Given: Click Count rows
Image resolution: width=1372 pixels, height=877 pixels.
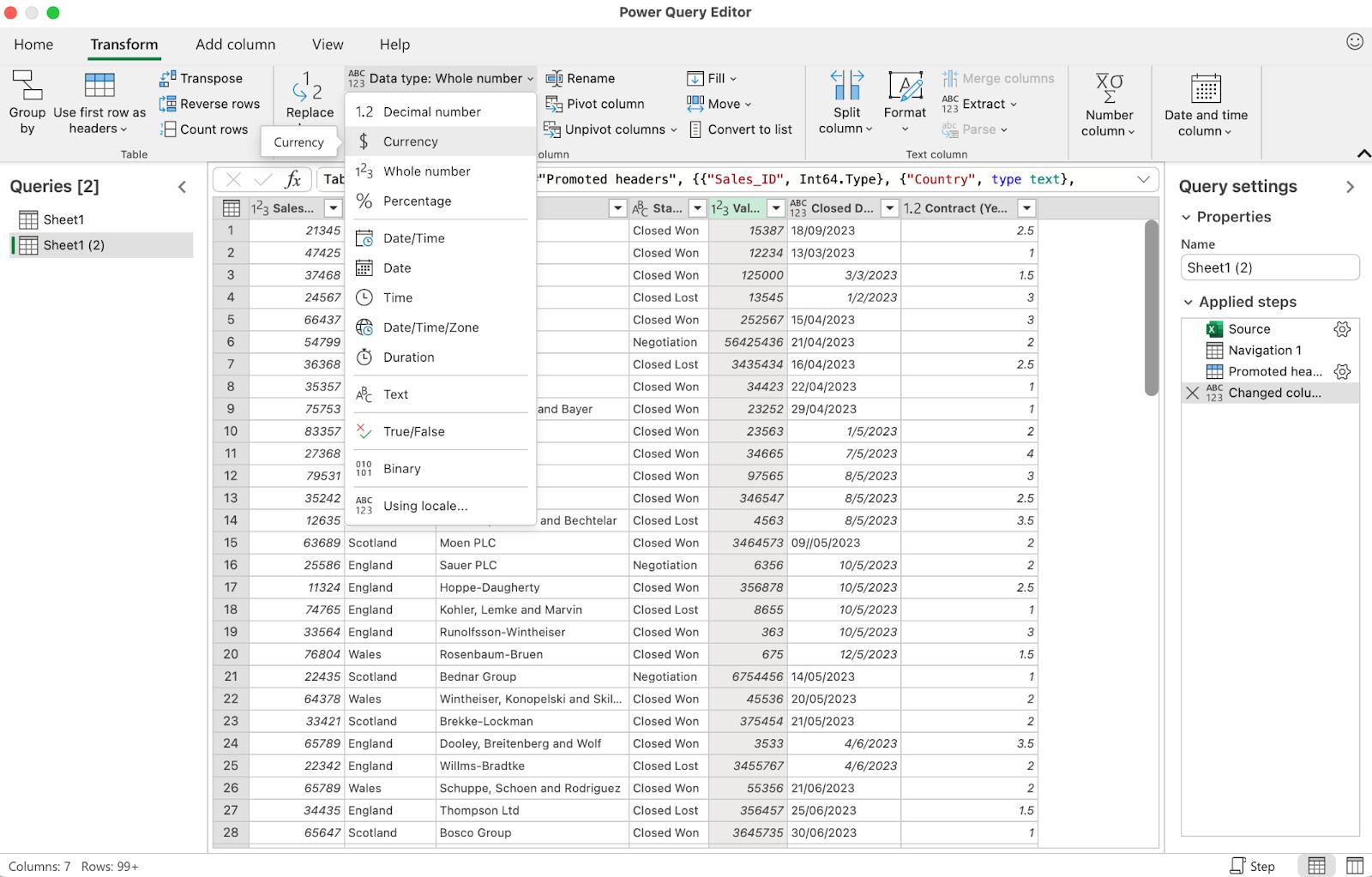Looking at the screenshot, I should 204,129.
